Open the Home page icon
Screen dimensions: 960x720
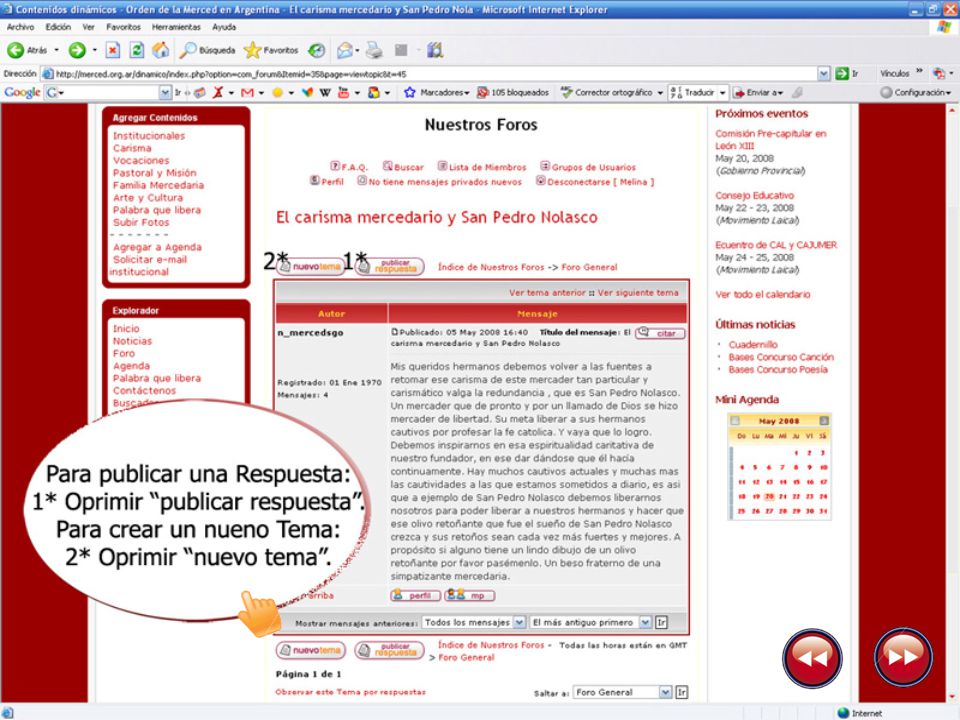[x=160, y=50]
